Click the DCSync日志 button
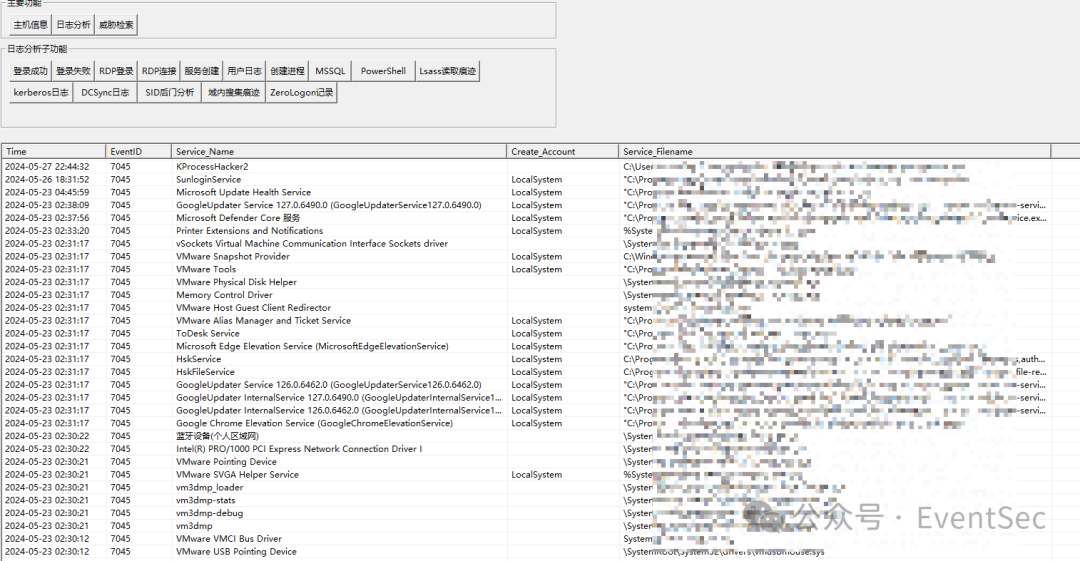This screenshot has height=561, width=1080. point(105,93)
